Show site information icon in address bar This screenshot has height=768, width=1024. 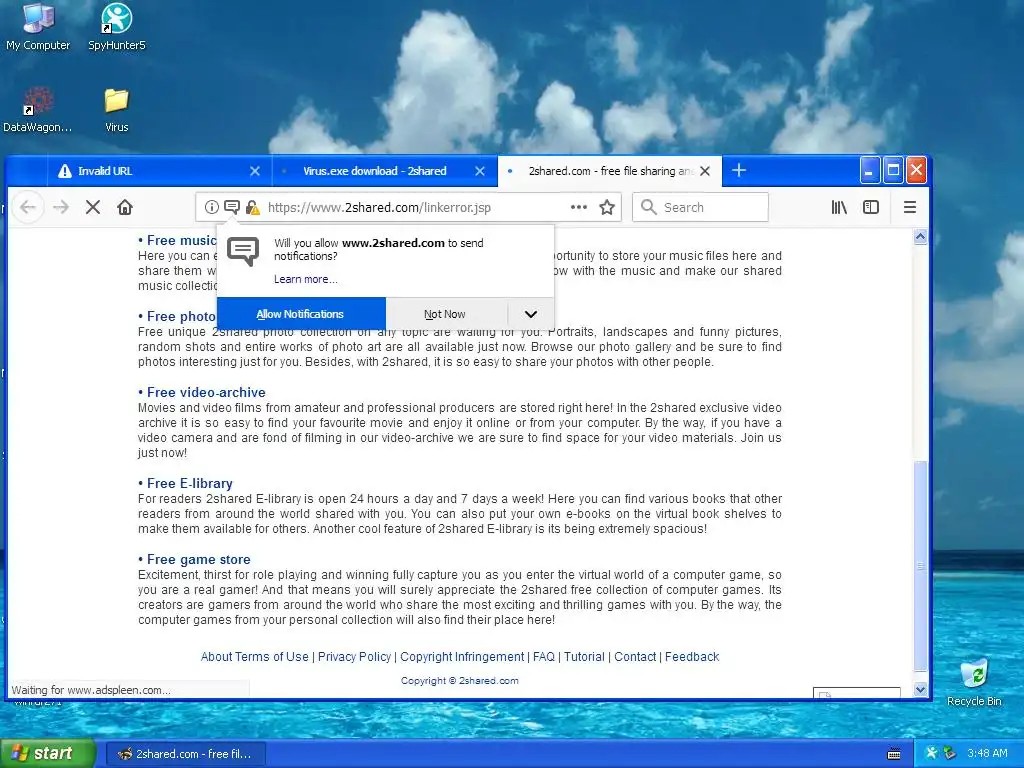pyautogui.click(x=211, y=207)
